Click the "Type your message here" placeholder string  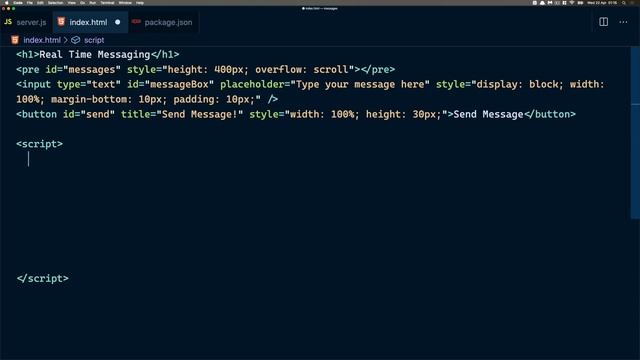click(x=360, y=84)
